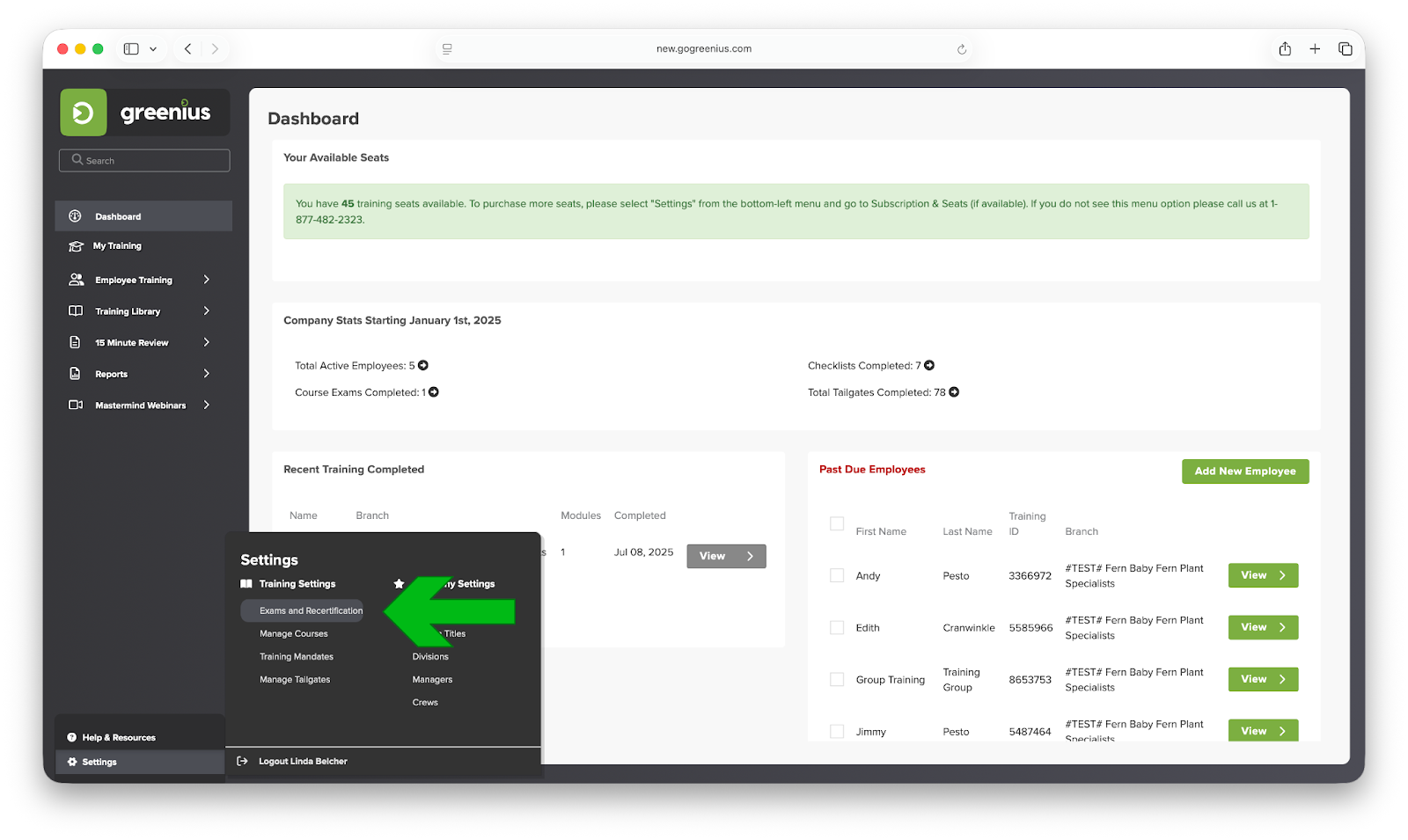The image size is (1408, 840).
Task: Expand the Mastermind Webinars chevron
Action: click(207, 405)
